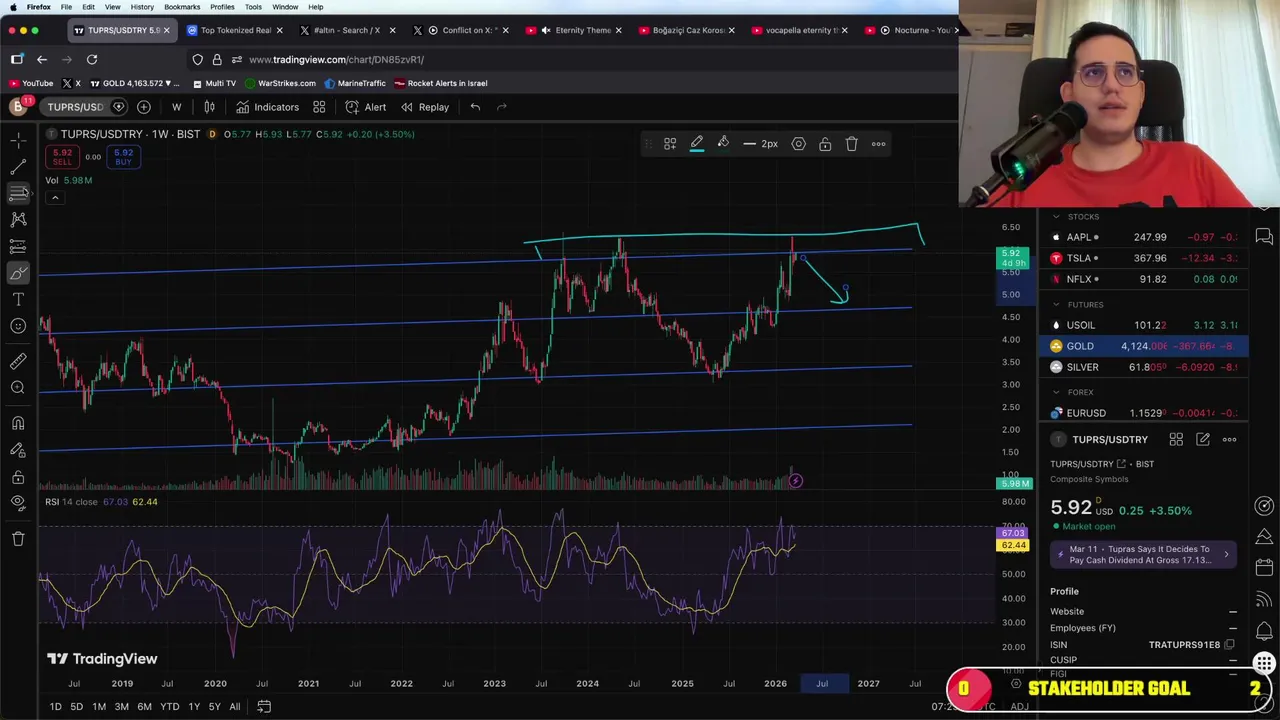1280x720 pixels.
Task: Toggle hide all drawings eye icon
Action: 18,503
